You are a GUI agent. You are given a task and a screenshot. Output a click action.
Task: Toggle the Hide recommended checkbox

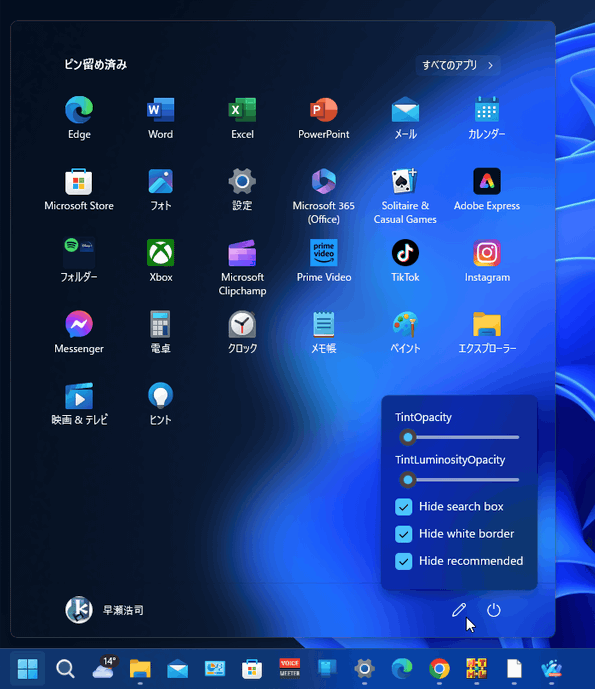(x=403, y=561)
